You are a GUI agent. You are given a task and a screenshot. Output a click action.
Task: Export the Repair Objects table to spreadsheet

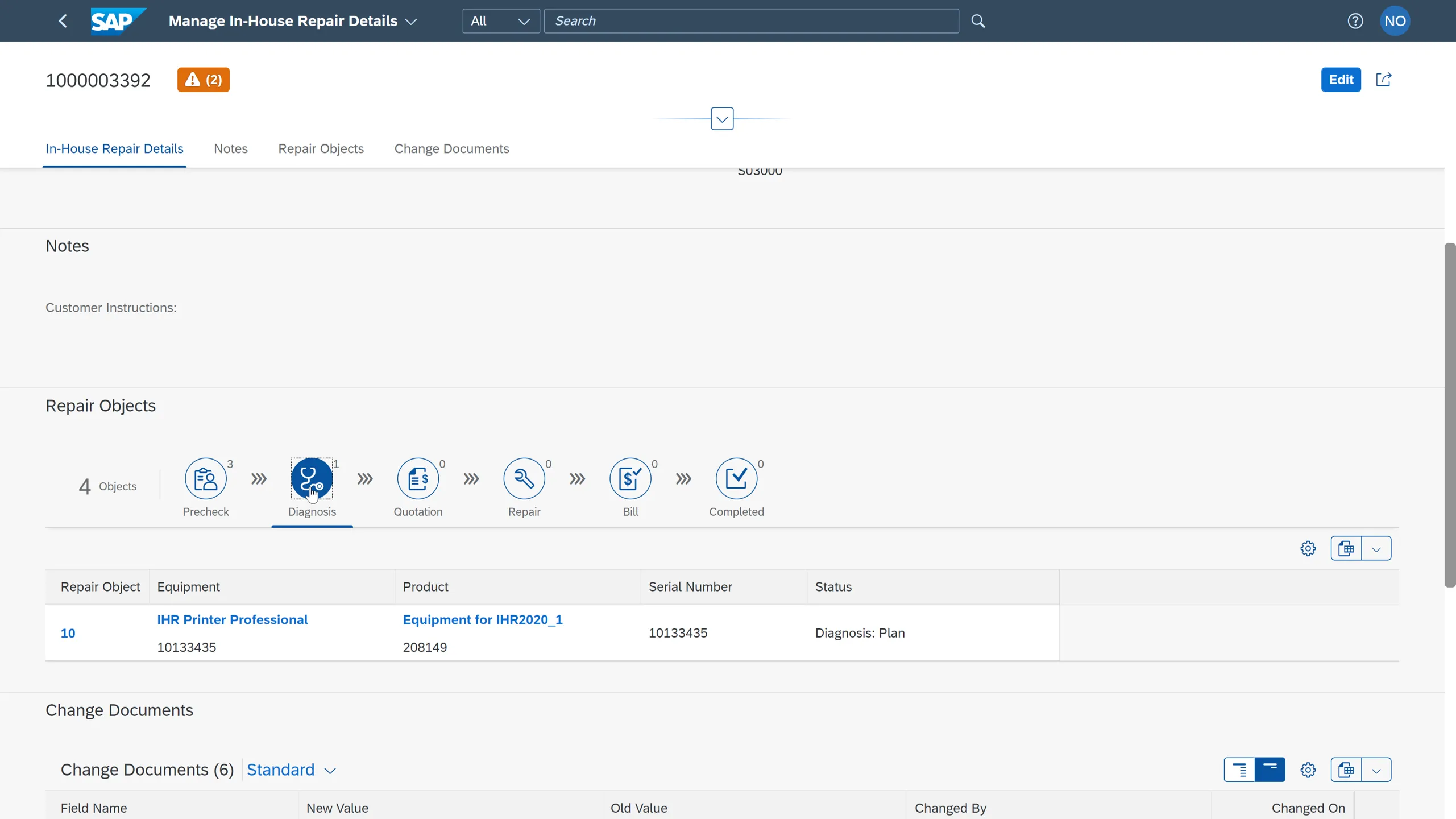click(x=1346, y=548)
